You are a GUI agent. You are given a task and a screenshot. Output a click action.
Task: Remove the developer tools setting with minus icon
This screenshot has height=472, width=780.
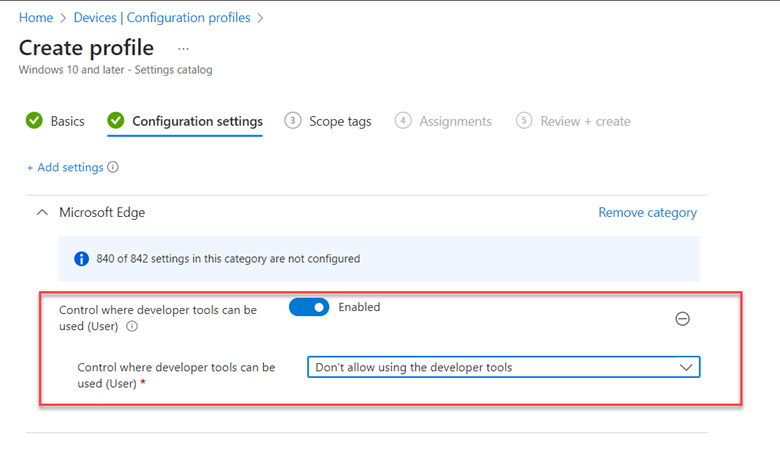tap(682, 319)
